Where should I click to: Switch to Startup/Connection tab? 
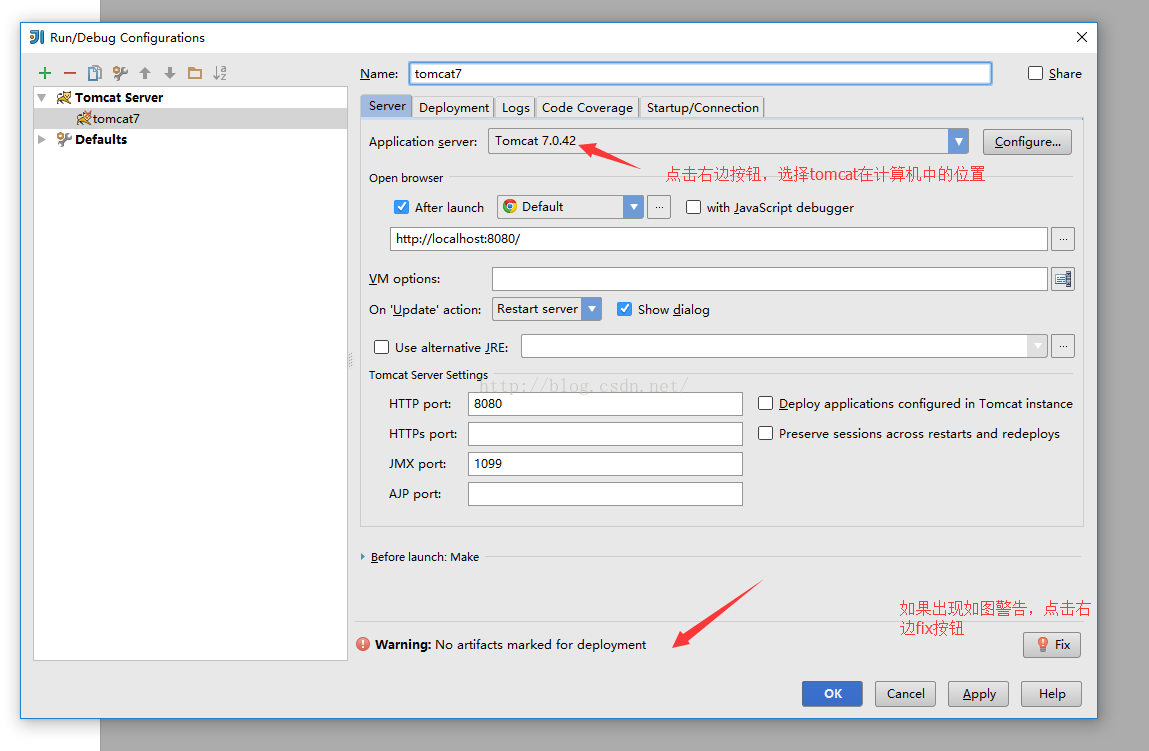pyautogui.click(x=702, y=108)
